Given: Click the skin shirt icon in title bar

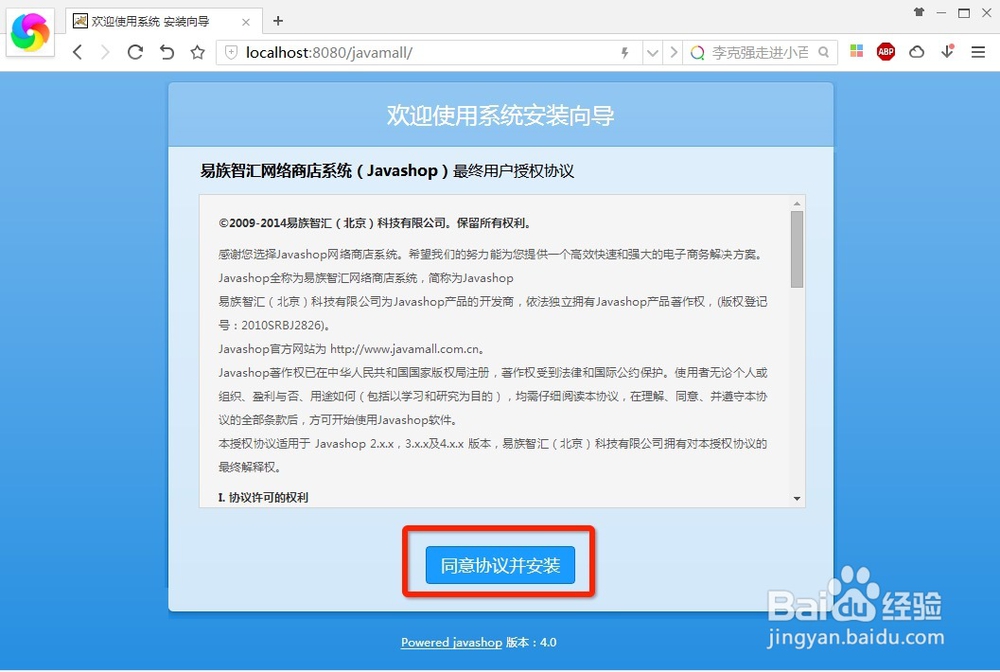Looking at the screenshot, I should [x=919, y=12].
